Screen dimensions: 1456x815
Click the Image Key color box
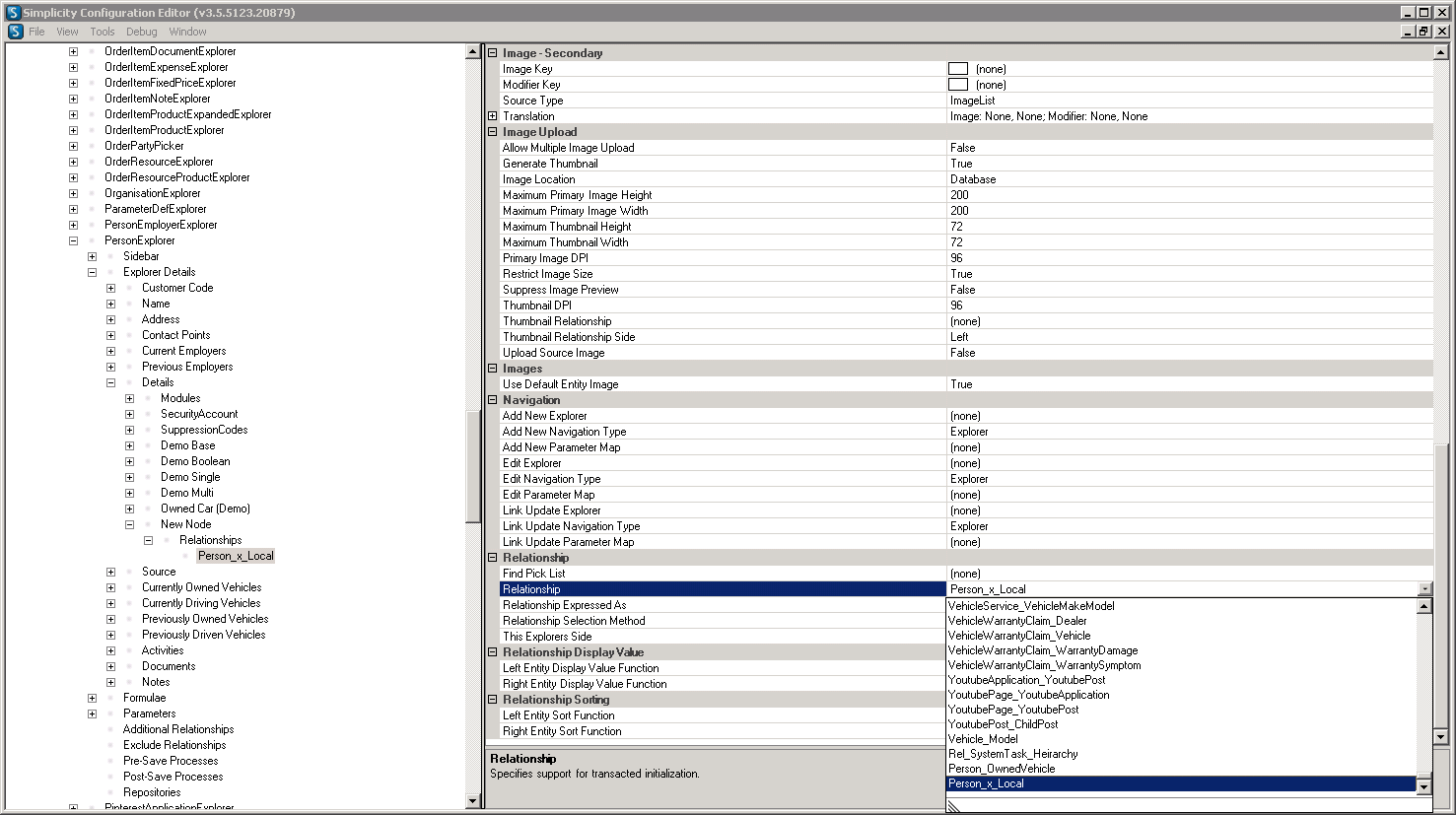pos(957,69)
